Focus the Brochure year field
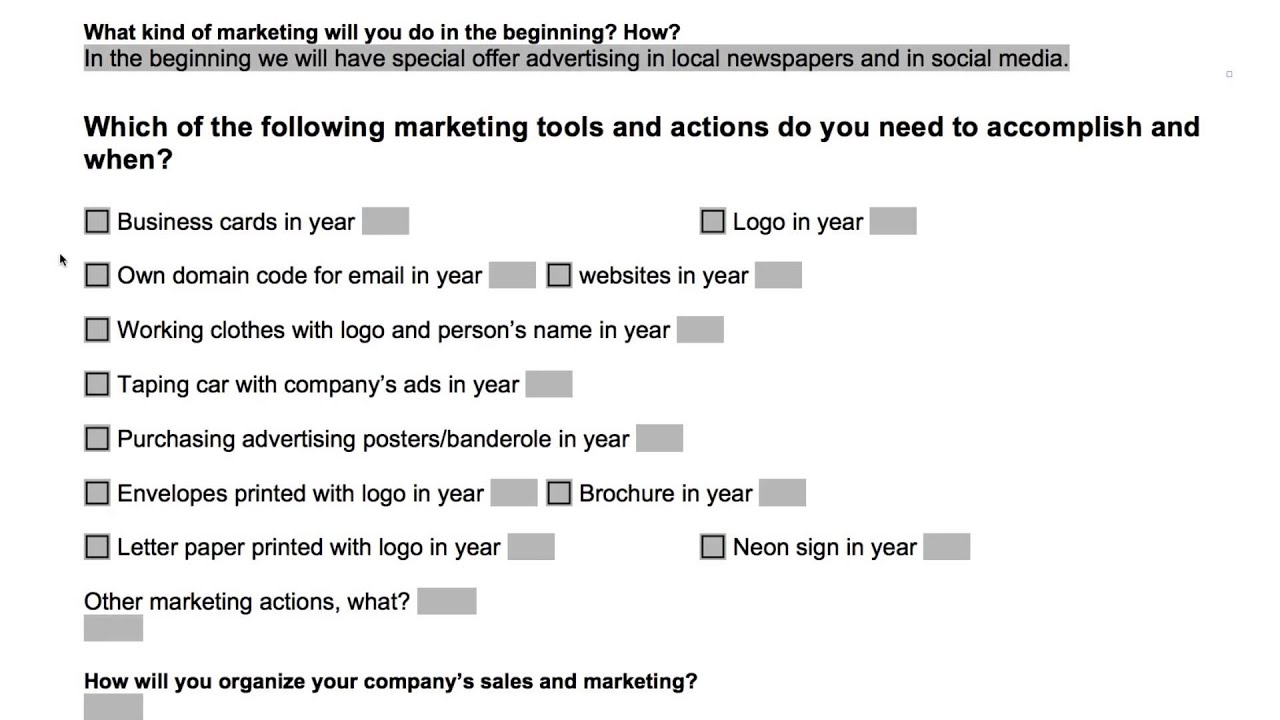 [782, 493]
